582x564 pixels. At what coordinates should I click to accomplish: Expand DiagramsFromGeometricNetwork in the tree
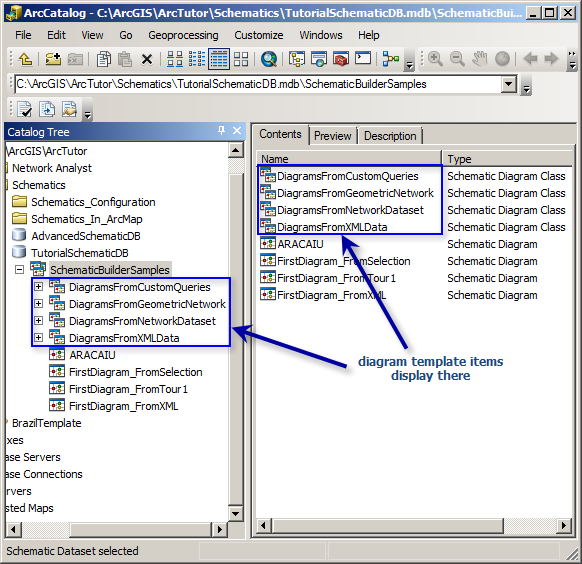tap(38, 304)
